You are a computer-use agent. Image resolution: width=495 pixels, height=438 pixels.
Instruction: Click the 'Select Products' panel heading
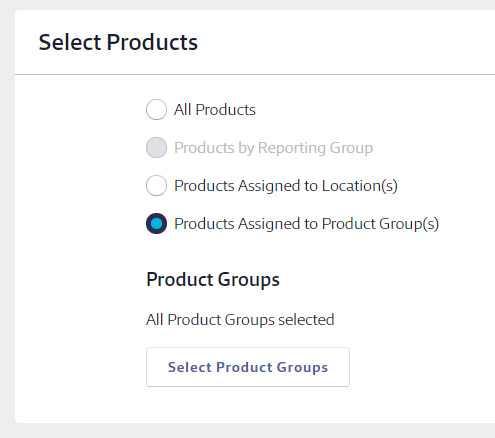coord(118,42)
